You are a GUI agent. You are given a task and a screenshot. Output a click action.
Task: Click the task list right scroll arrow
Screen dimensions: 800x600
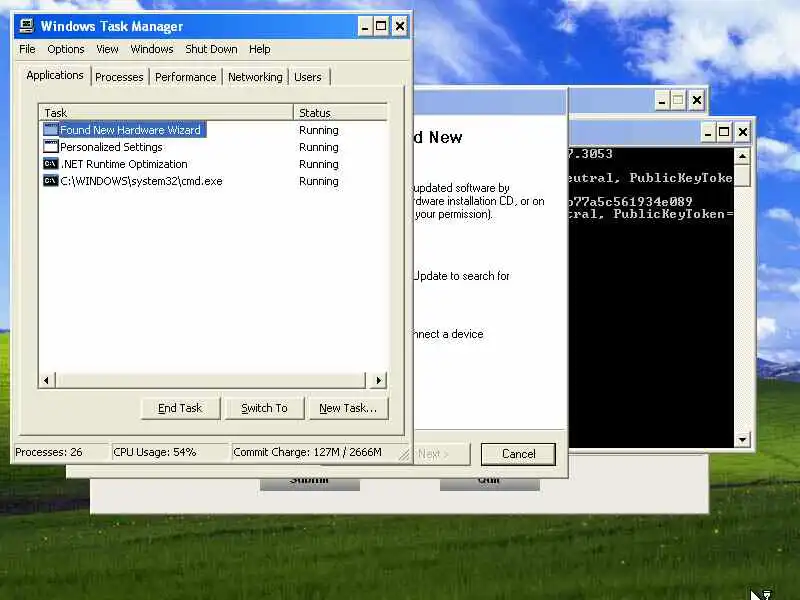378,380
